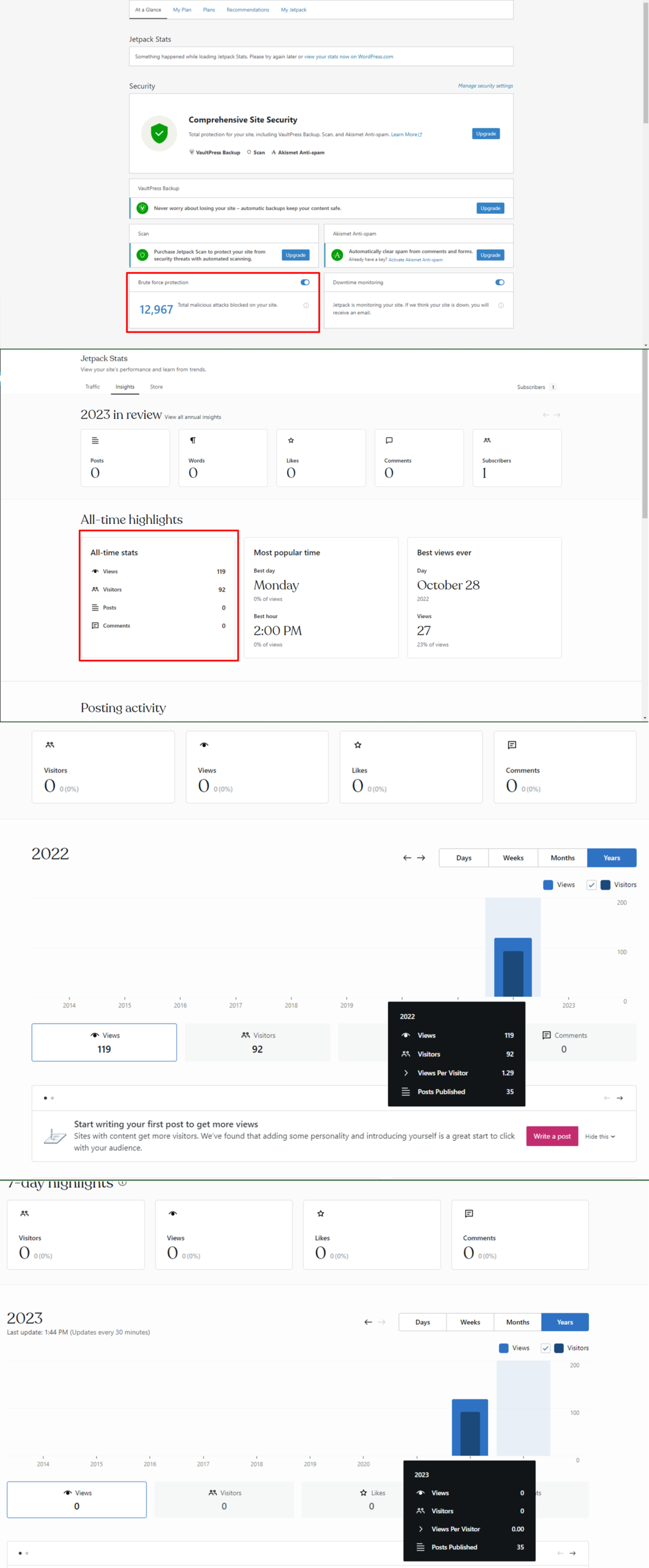Switch the 2022 chart to Days
This screenshot has width=649, height=1568.
[x=463, y=858]
